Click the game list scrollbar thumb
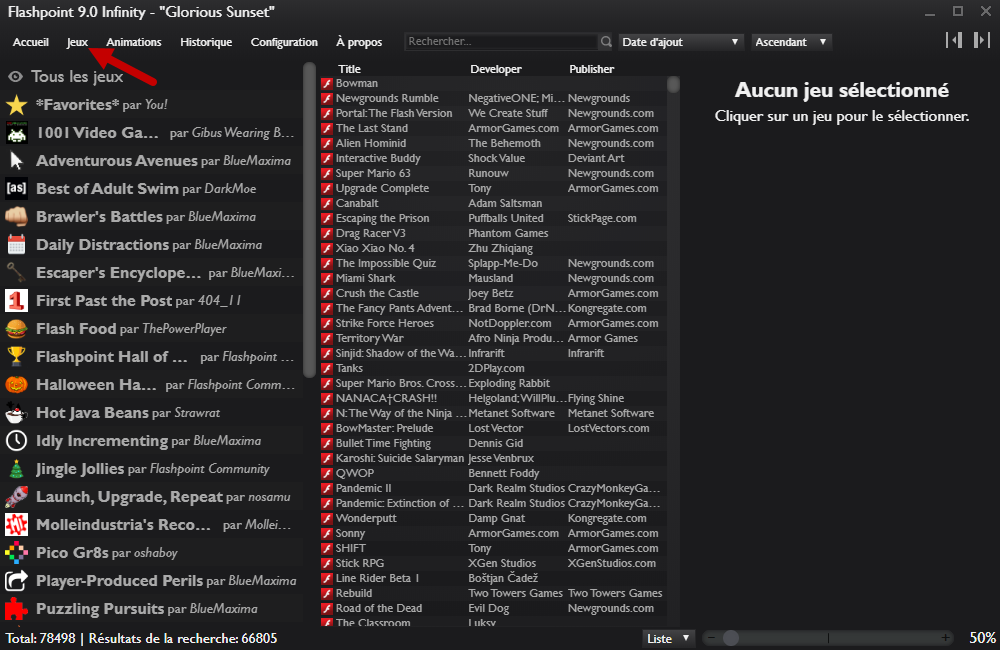The width and height of the screenshot is (1000, 650). click(673, 85)
